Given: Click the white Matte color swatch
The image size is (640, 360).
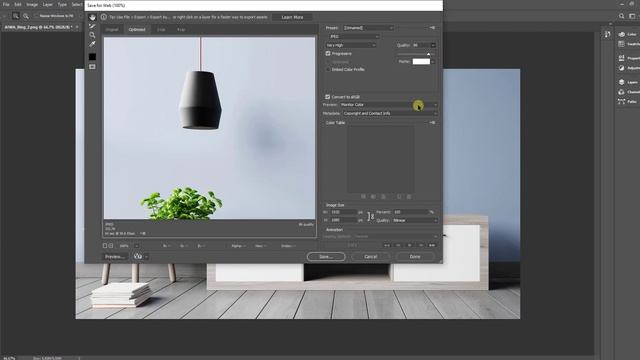Looking at the screenshot, I should tap(421, 62).
